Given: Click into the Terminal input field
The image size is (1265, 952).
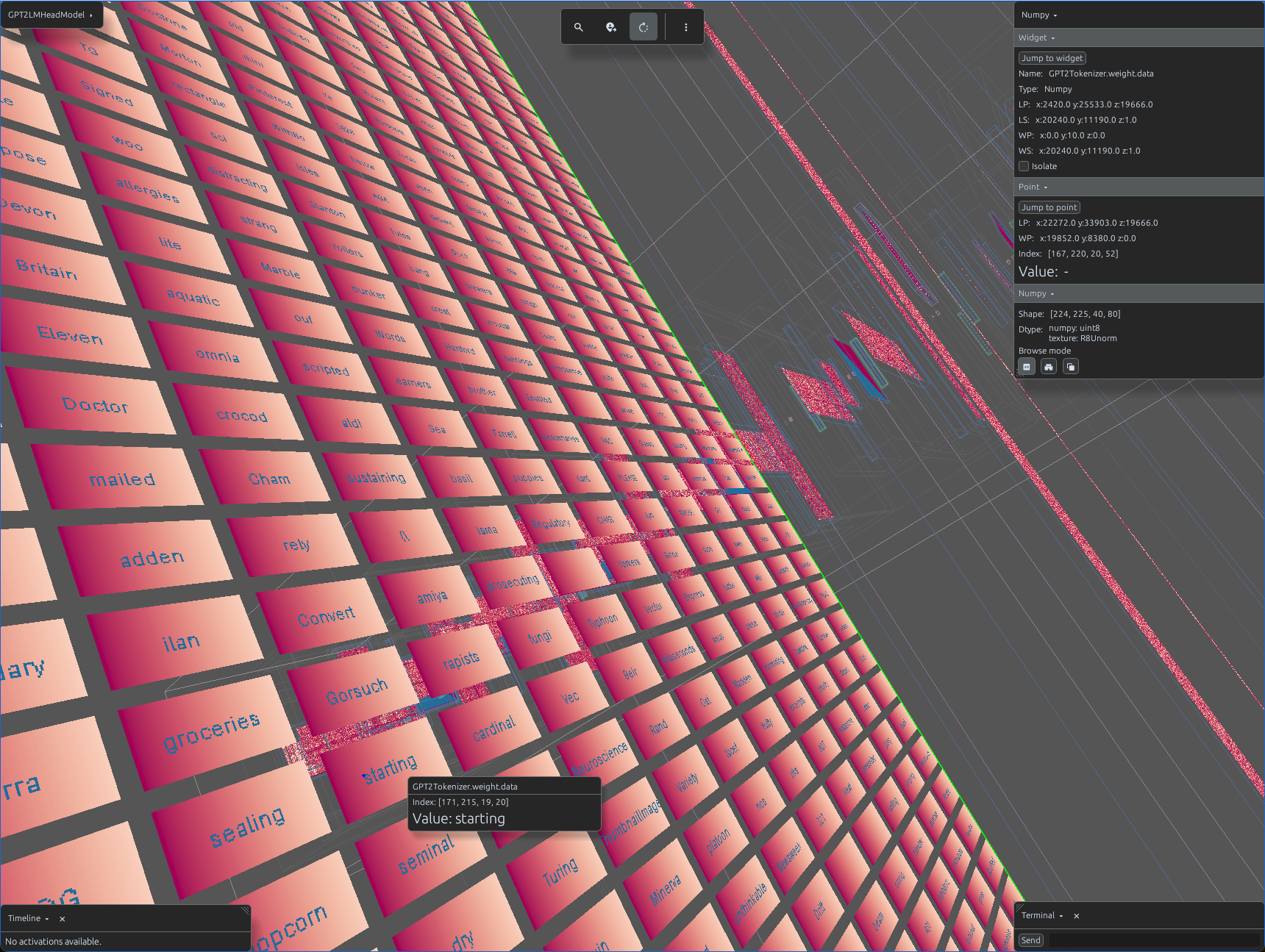Looking at the screenshot, I should click(1154, 940).
